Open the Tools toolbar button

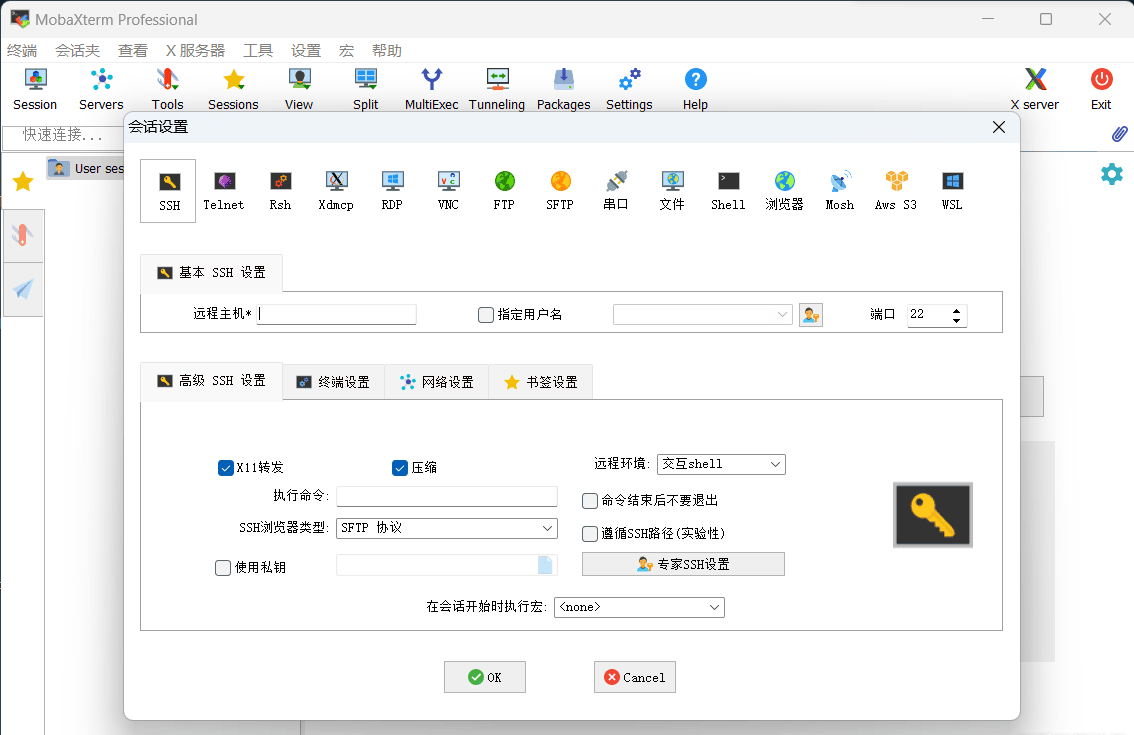coord(167,89)
